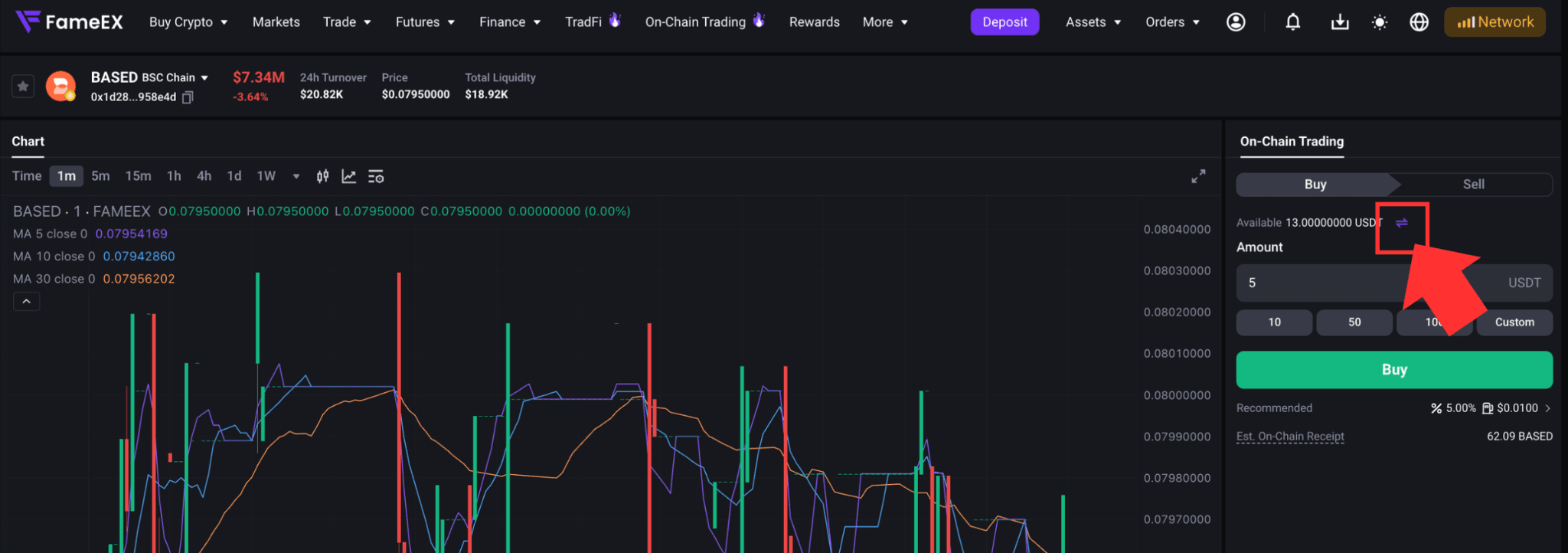The image size is (1568, 553).
Task: Click the $7.34M market cap value
Action: (259, 77)
